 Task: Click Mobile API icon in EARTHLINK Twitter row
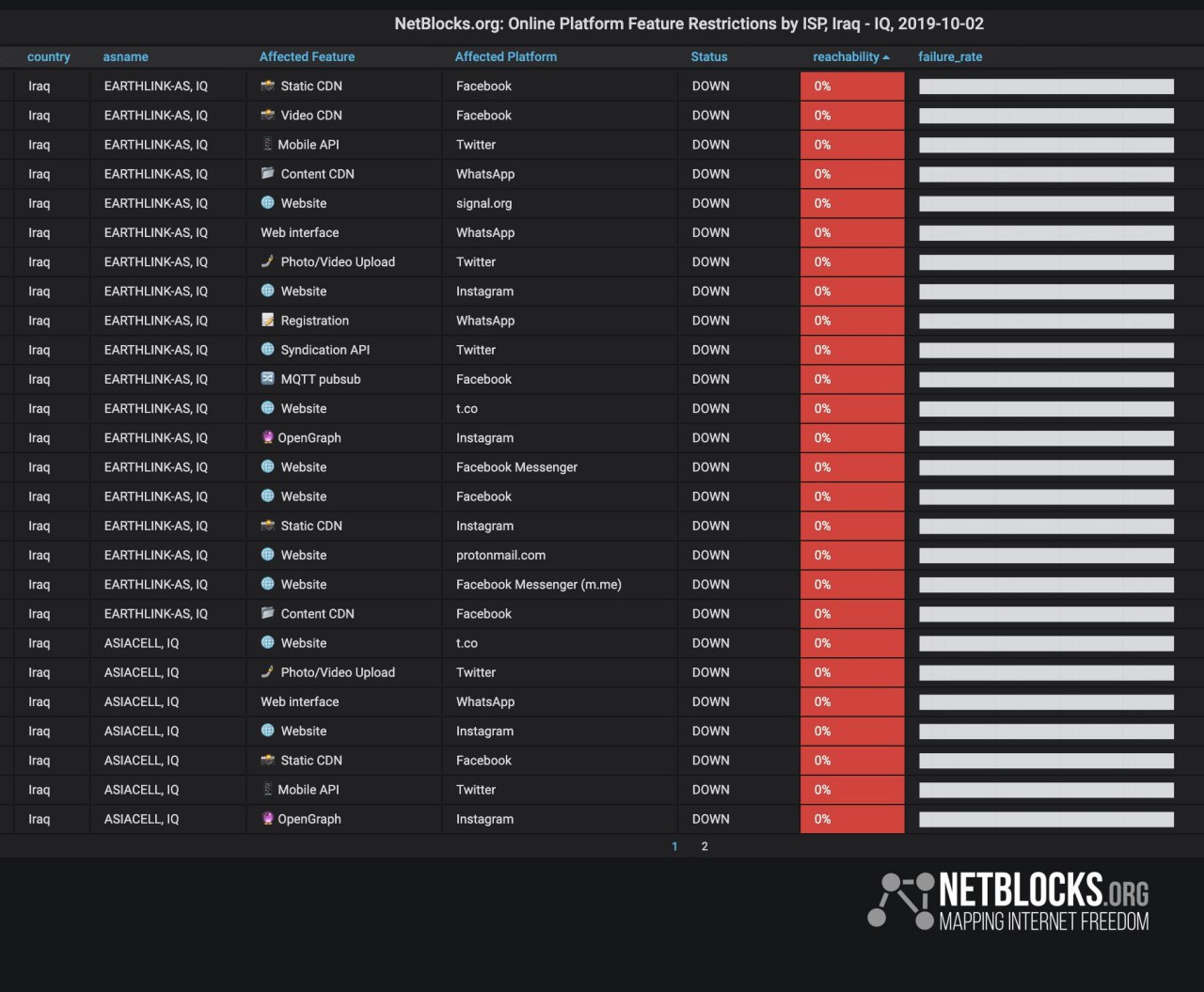coord(267,144)
